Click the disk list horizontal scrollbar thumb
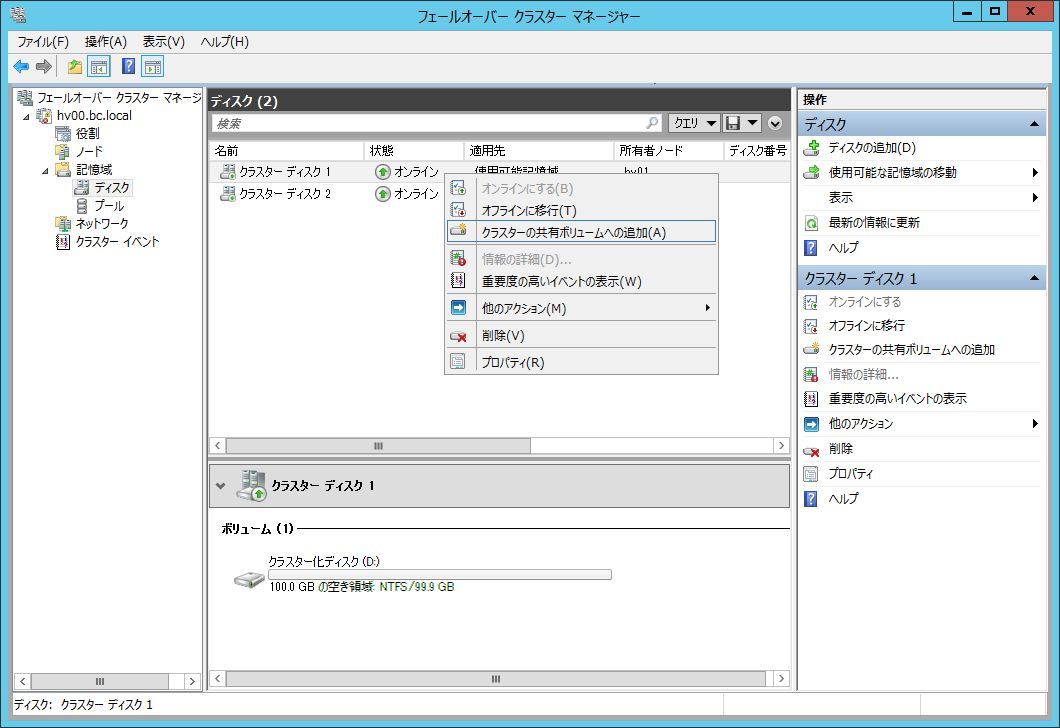This screenshot has height=728, width=1060. coord(378,445)
